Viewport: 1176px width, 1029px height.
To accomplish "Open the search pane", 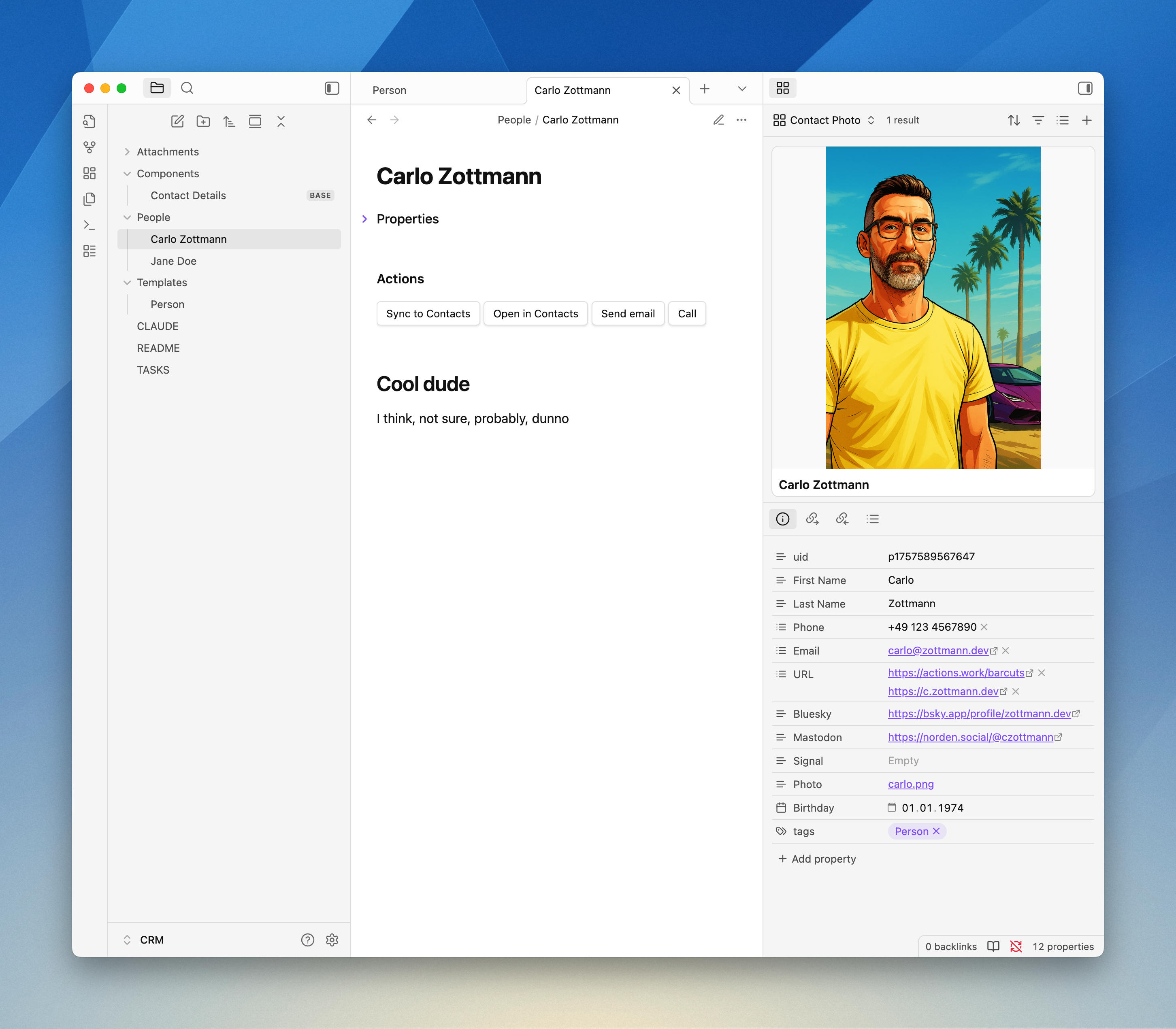I will (x=187, y=88).
